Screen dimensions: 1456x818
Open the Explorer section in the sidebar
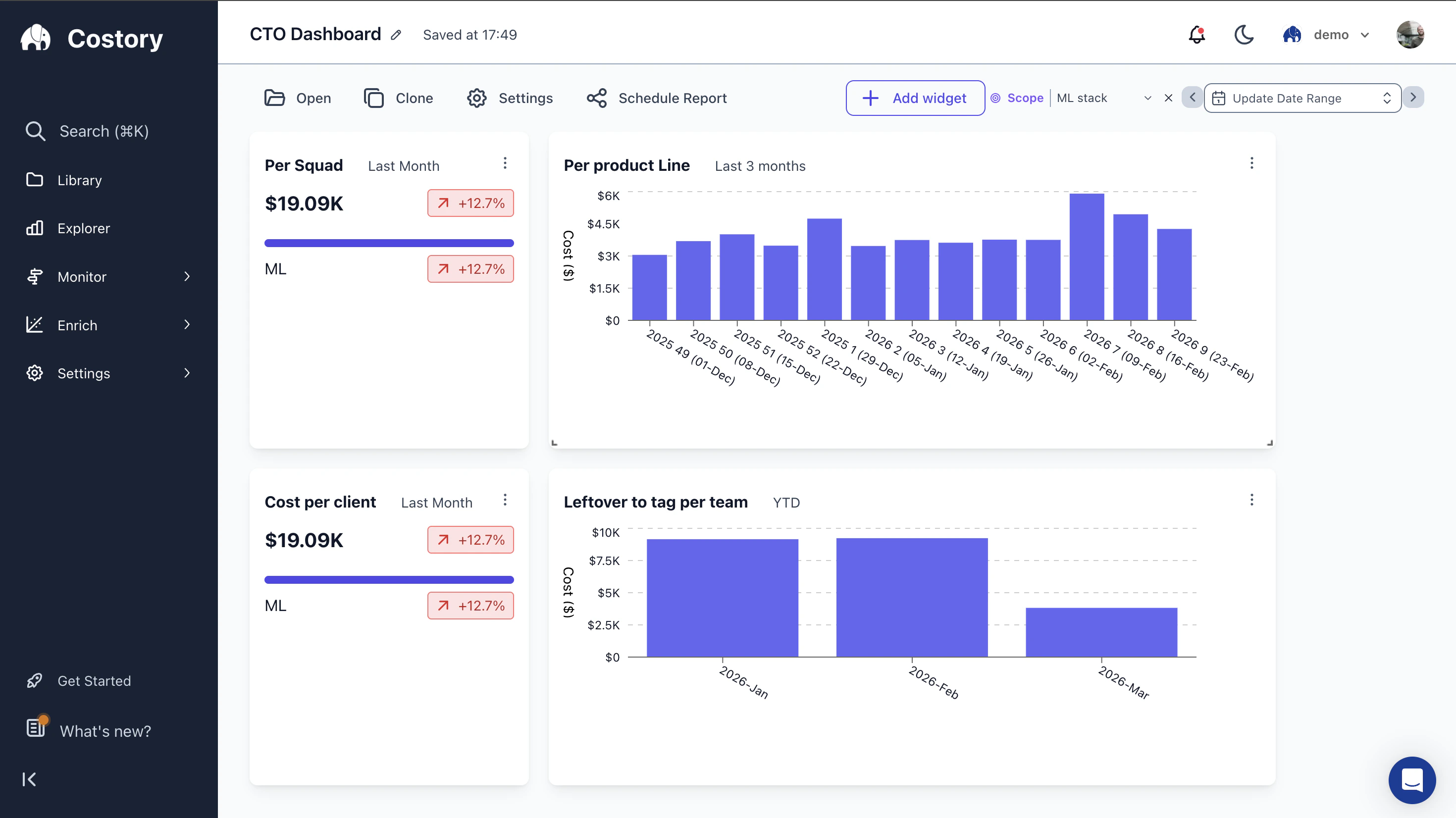84,228
